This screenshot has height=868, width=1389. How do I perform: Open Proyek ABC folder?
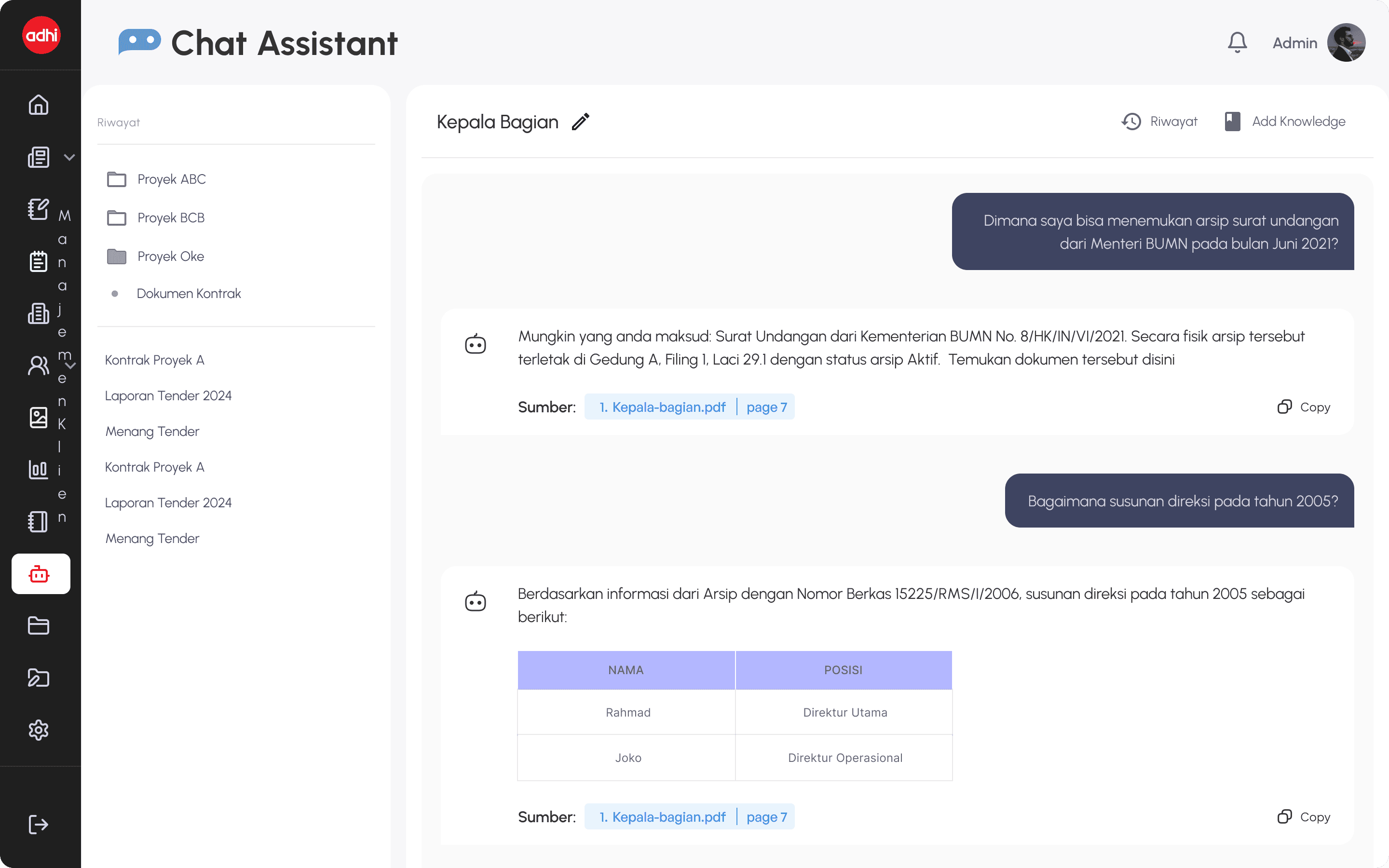point(171,179)
